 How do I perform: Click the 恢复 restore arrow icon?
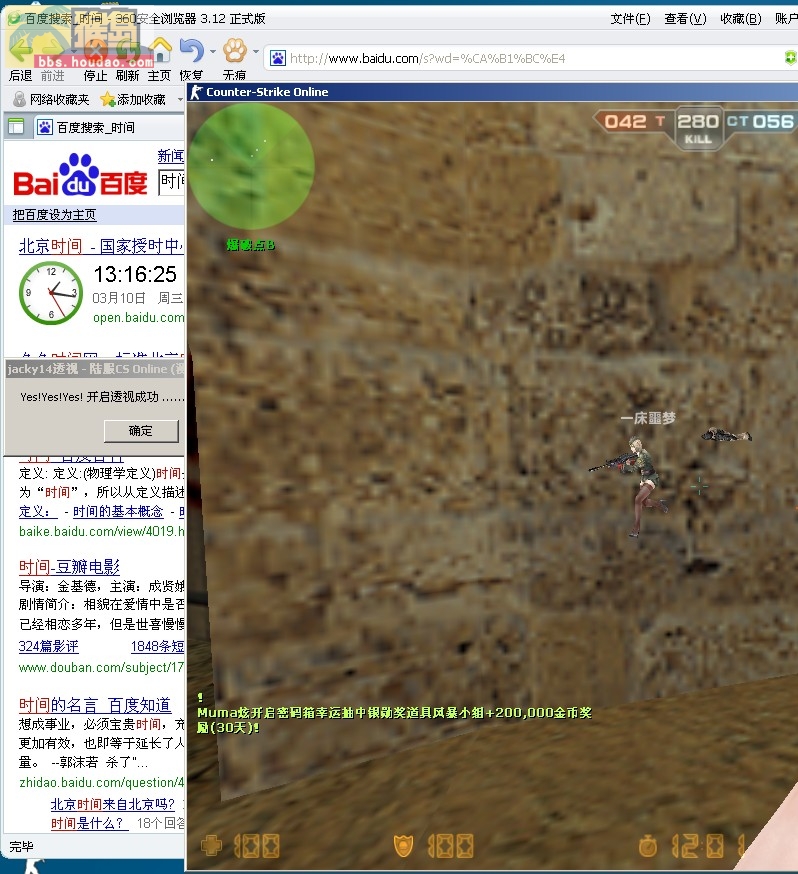(192, 51)
